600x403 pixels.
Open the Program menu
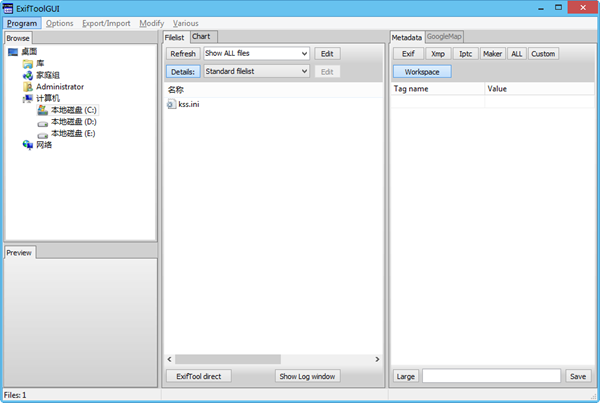[x=22, y=23]
